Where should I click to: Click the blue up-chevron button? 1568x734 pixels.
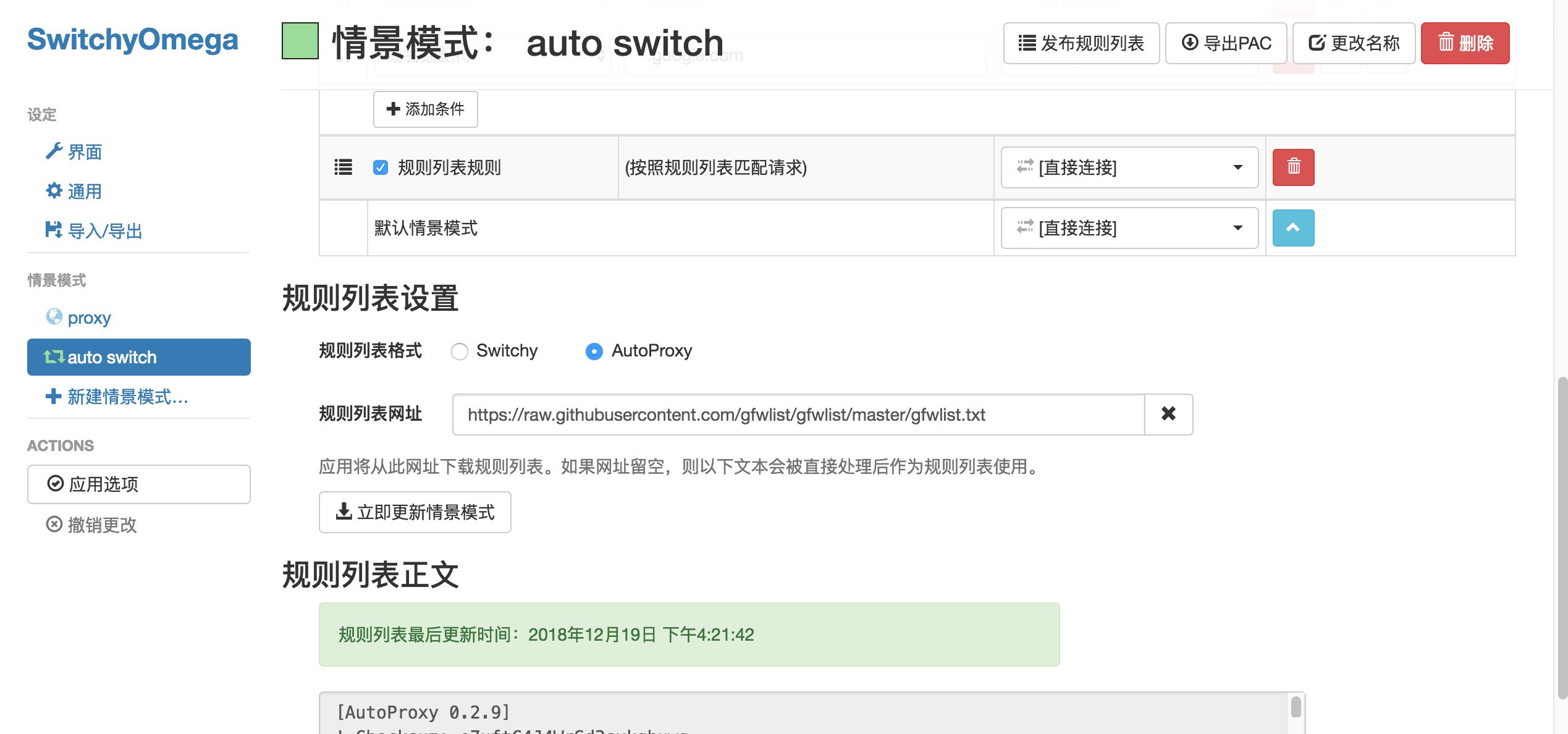[1293, 228]
